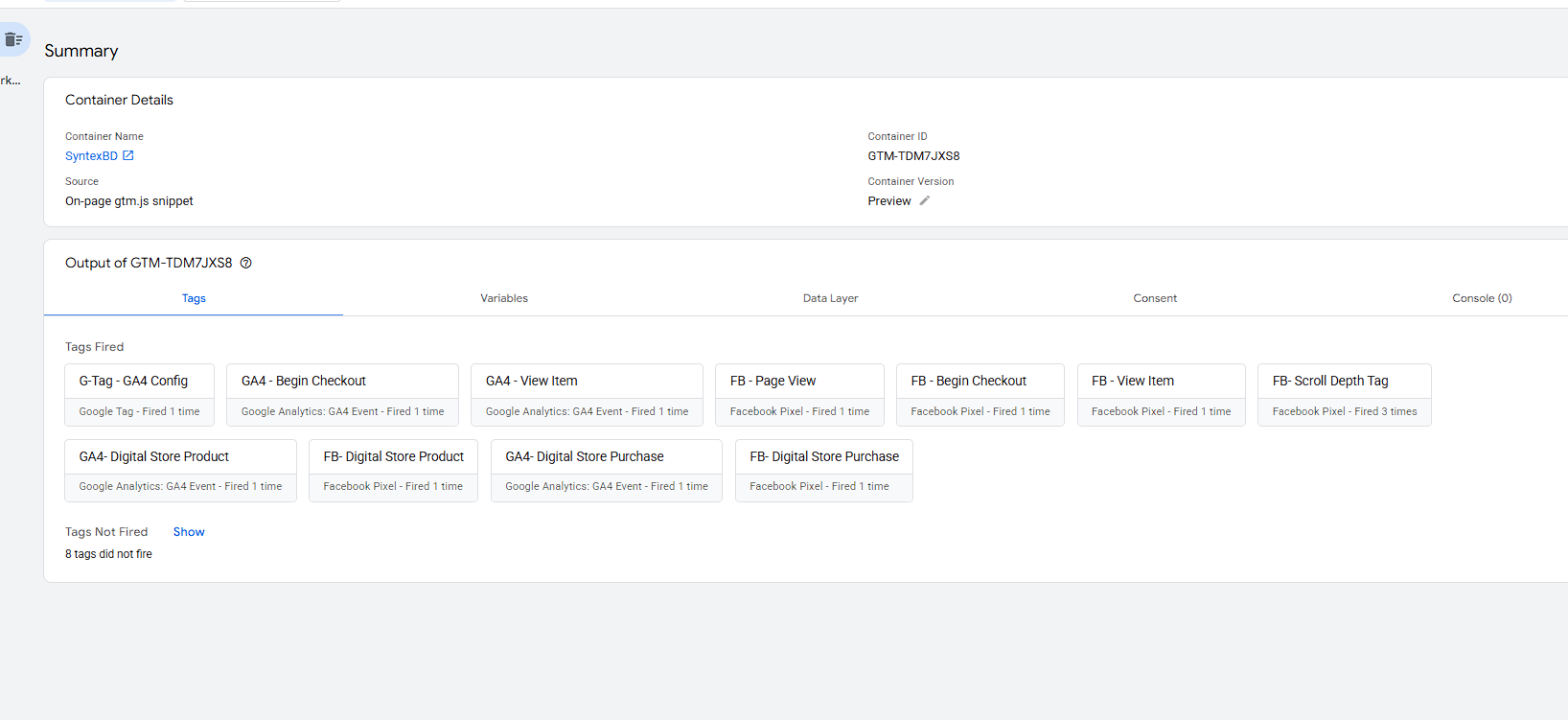Click the pencil icon next to Preview

925,200
